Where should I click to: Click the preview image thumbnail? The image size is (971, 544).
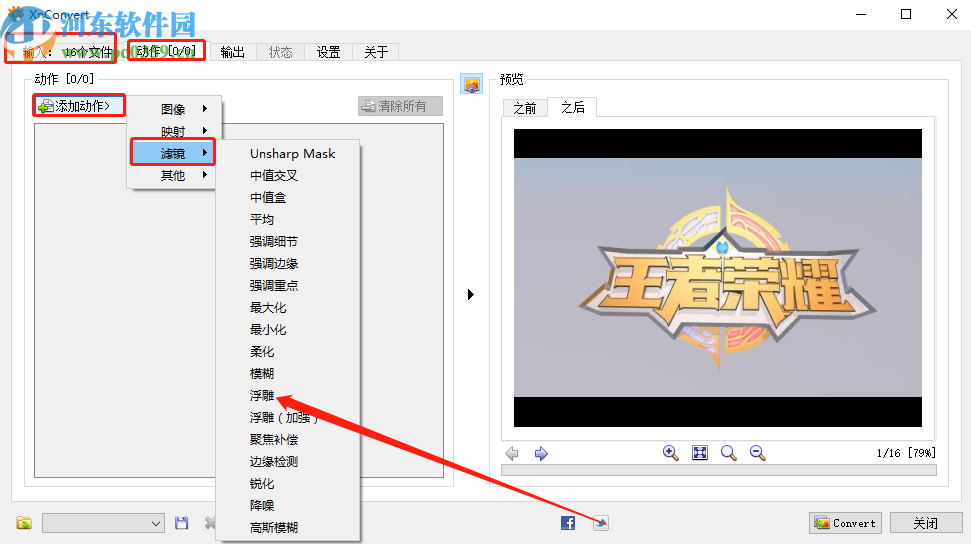click(x=718, y=278)
